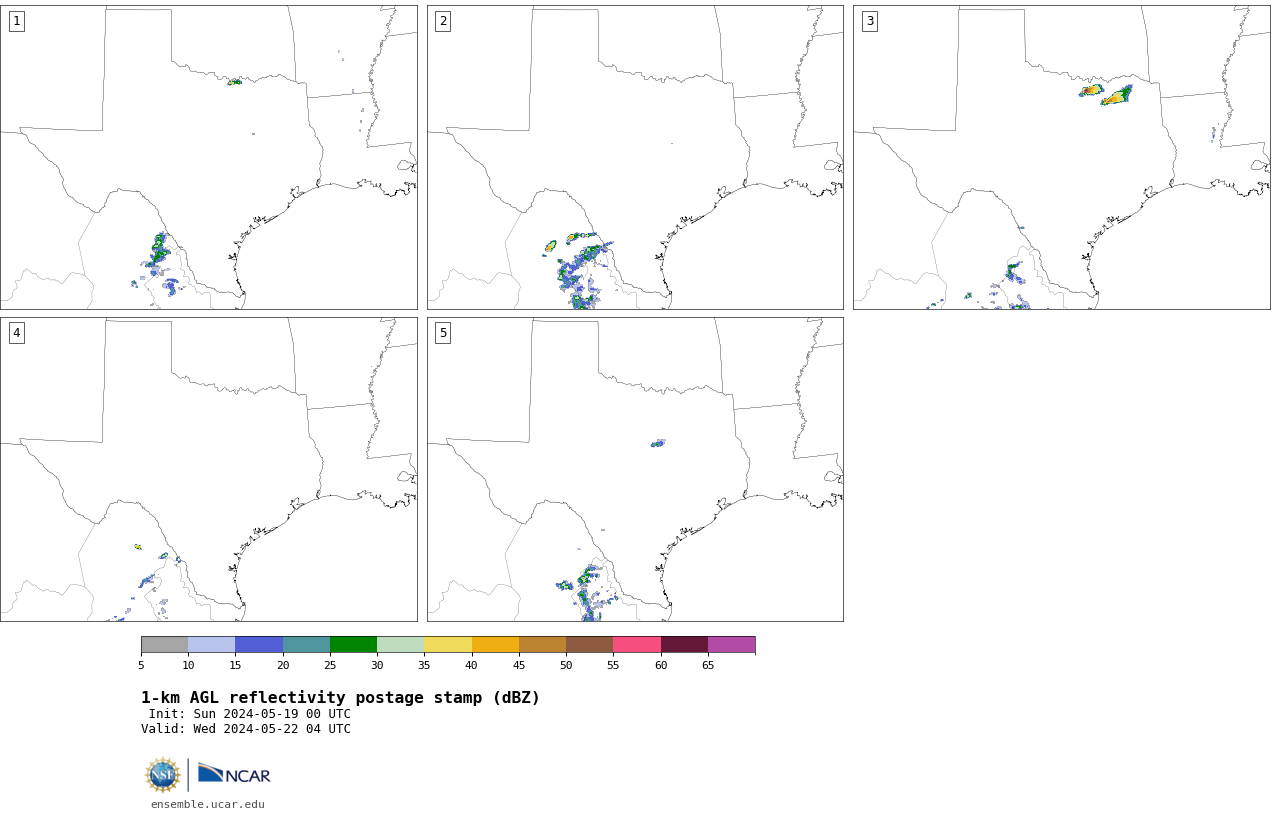
Task: Click the small echo on Red River, panel 1
Action: click(234, 82)
